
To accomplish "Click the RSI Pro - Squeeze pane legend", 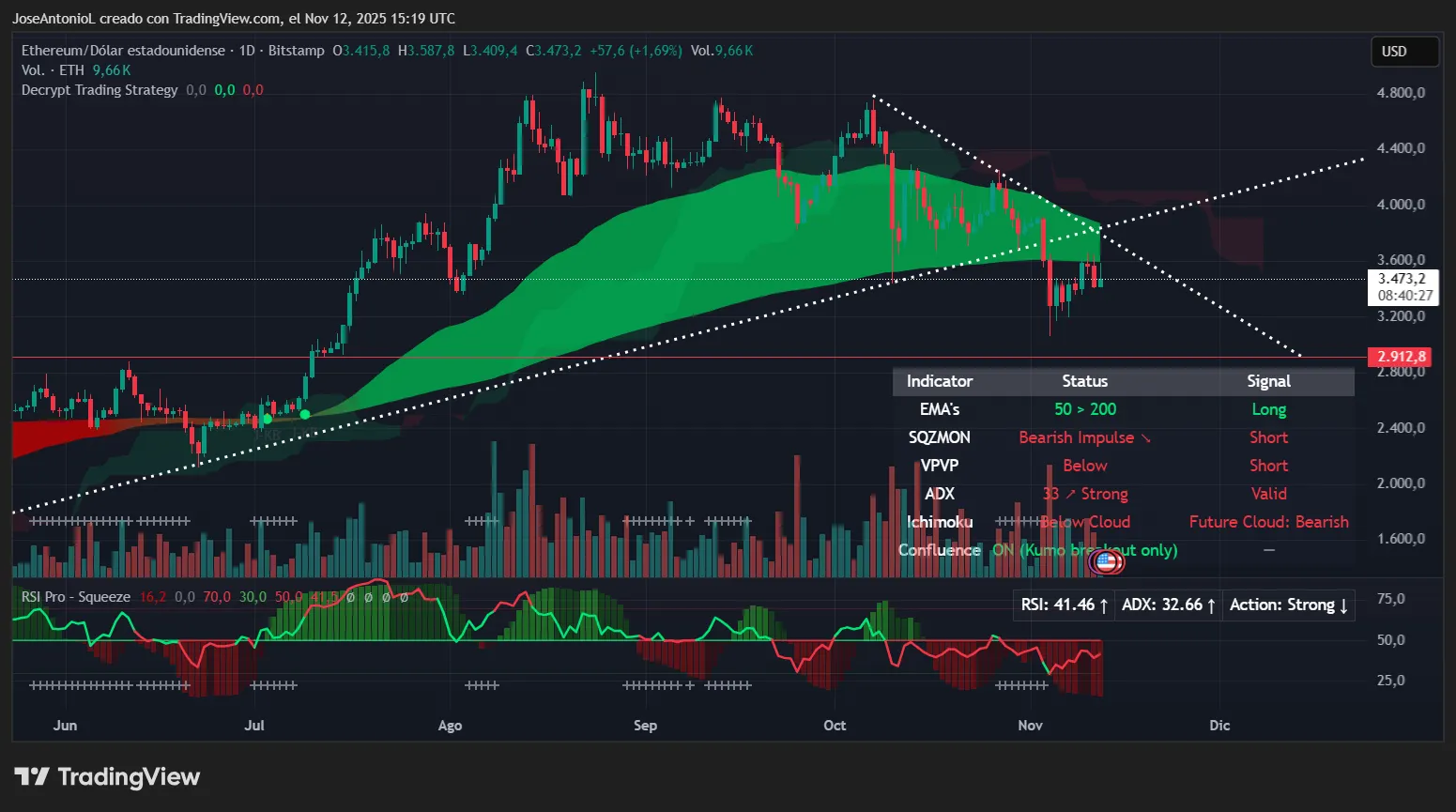I will pos(75,596).
